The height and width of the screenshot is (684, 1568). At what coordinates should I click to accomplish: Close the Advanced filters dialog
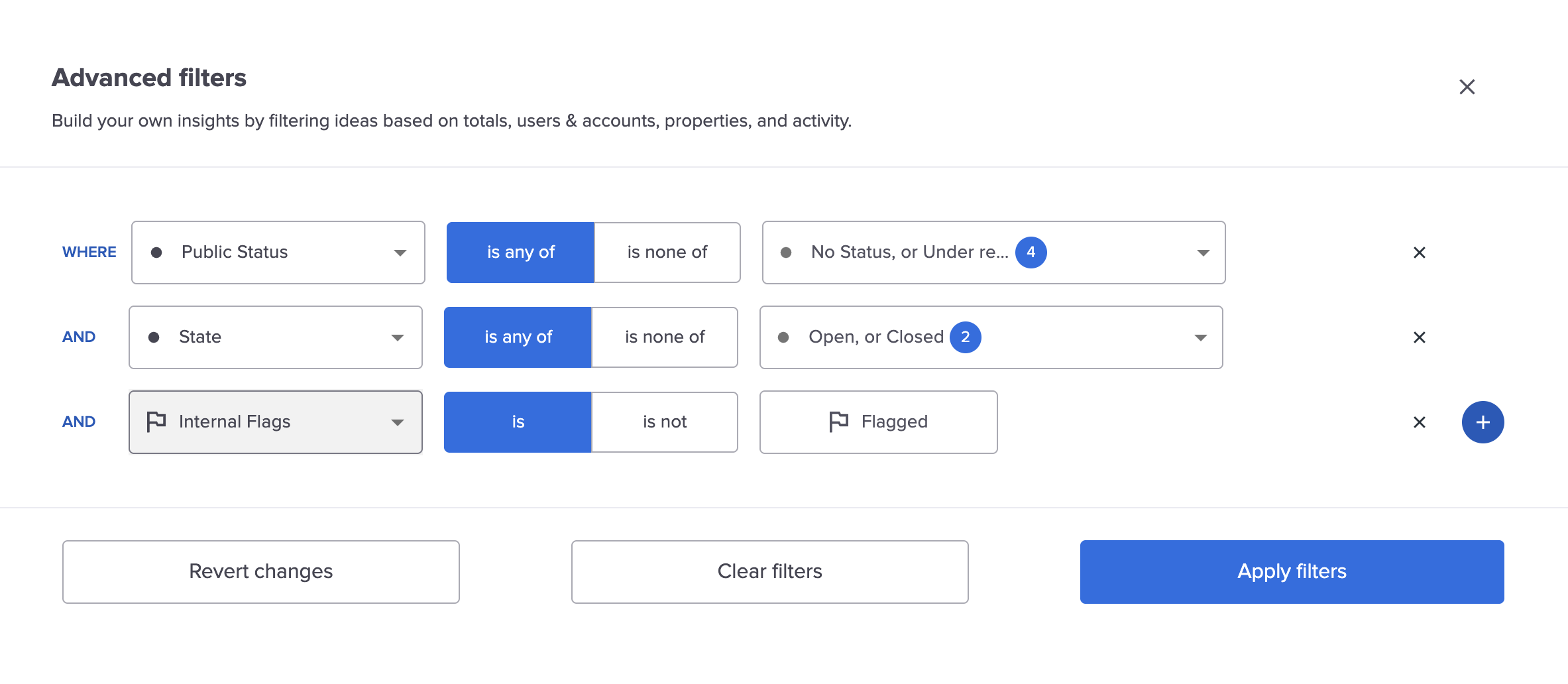point(1467,87)
